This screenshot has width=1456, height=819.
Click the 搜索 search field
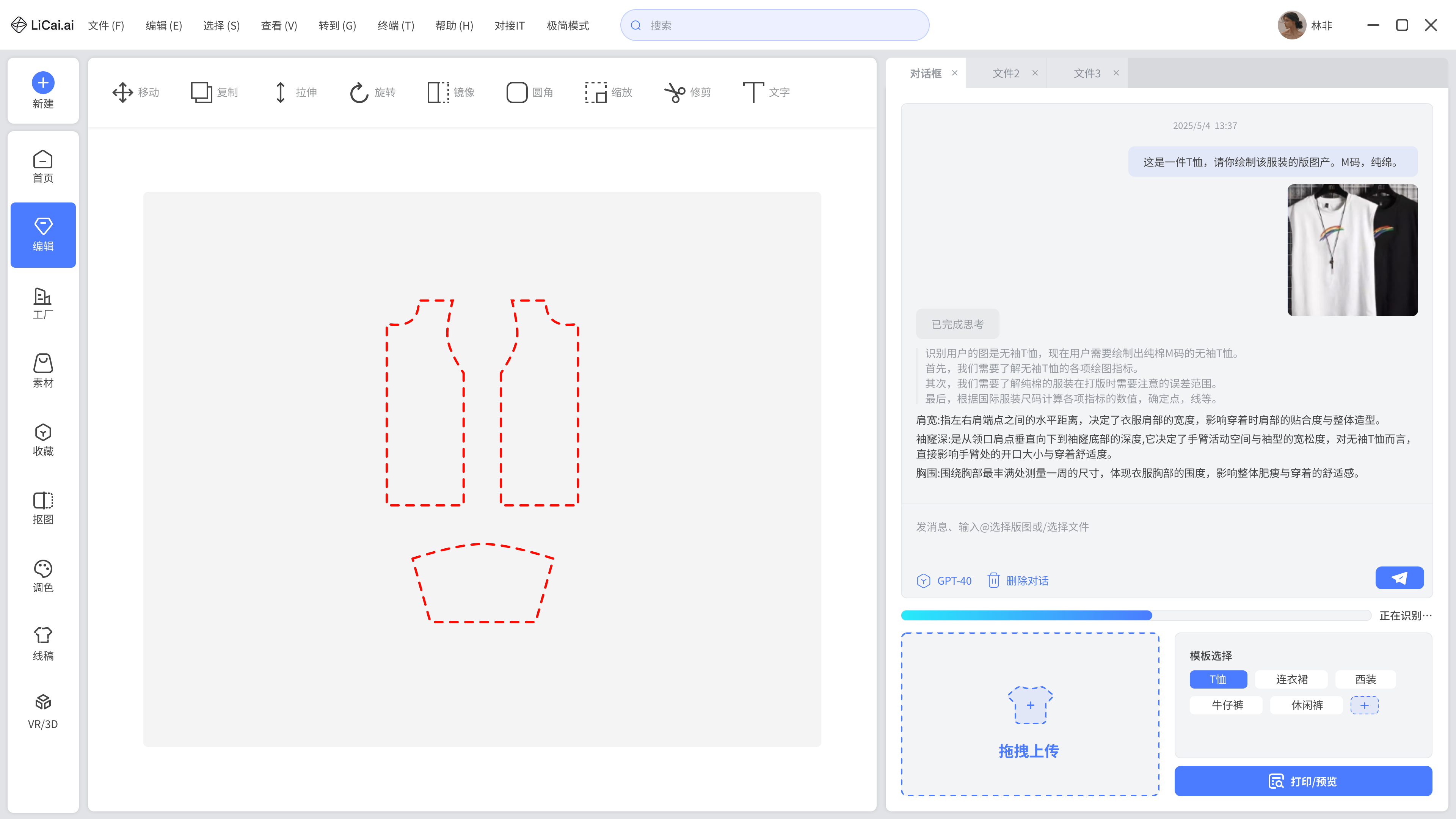(774, 25)
